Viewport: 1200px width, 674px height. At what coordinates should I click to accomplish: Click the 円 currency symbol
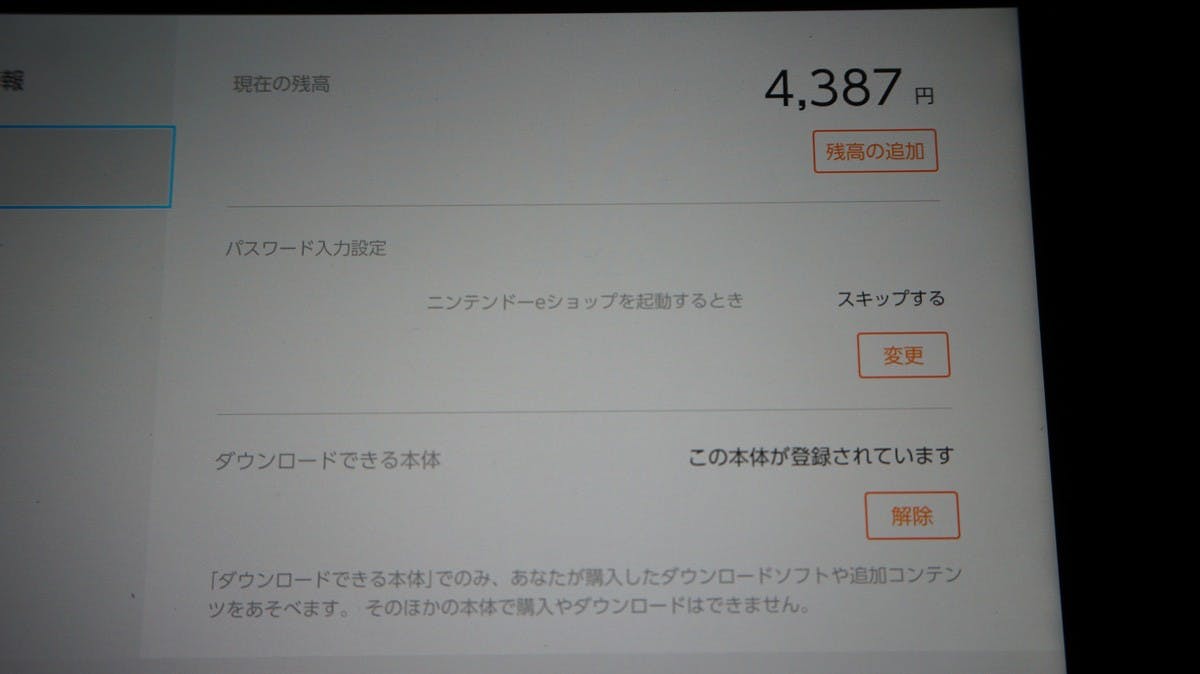pos(924,97)
